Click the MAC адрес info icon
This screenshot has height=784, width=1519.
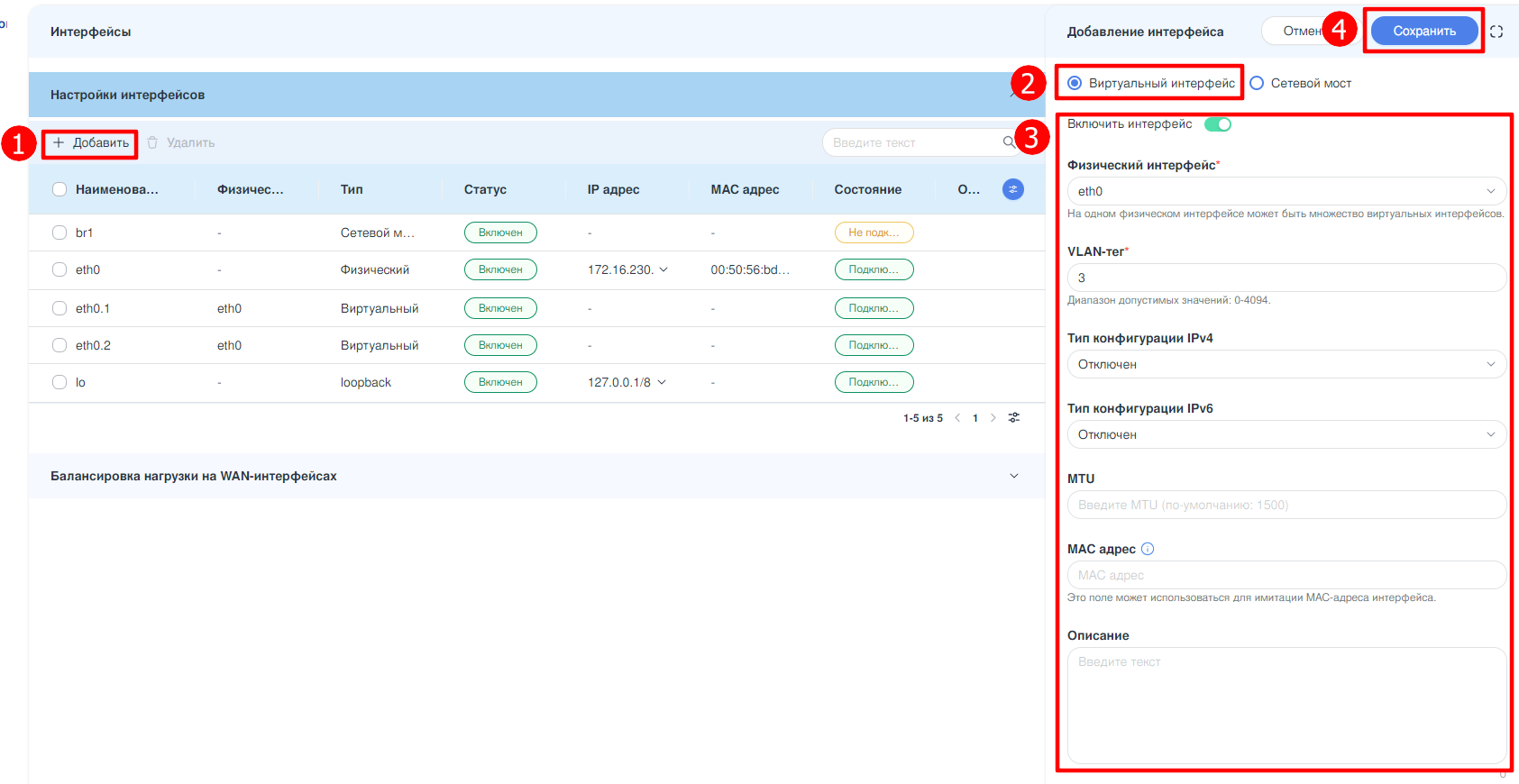[1148, 549]
